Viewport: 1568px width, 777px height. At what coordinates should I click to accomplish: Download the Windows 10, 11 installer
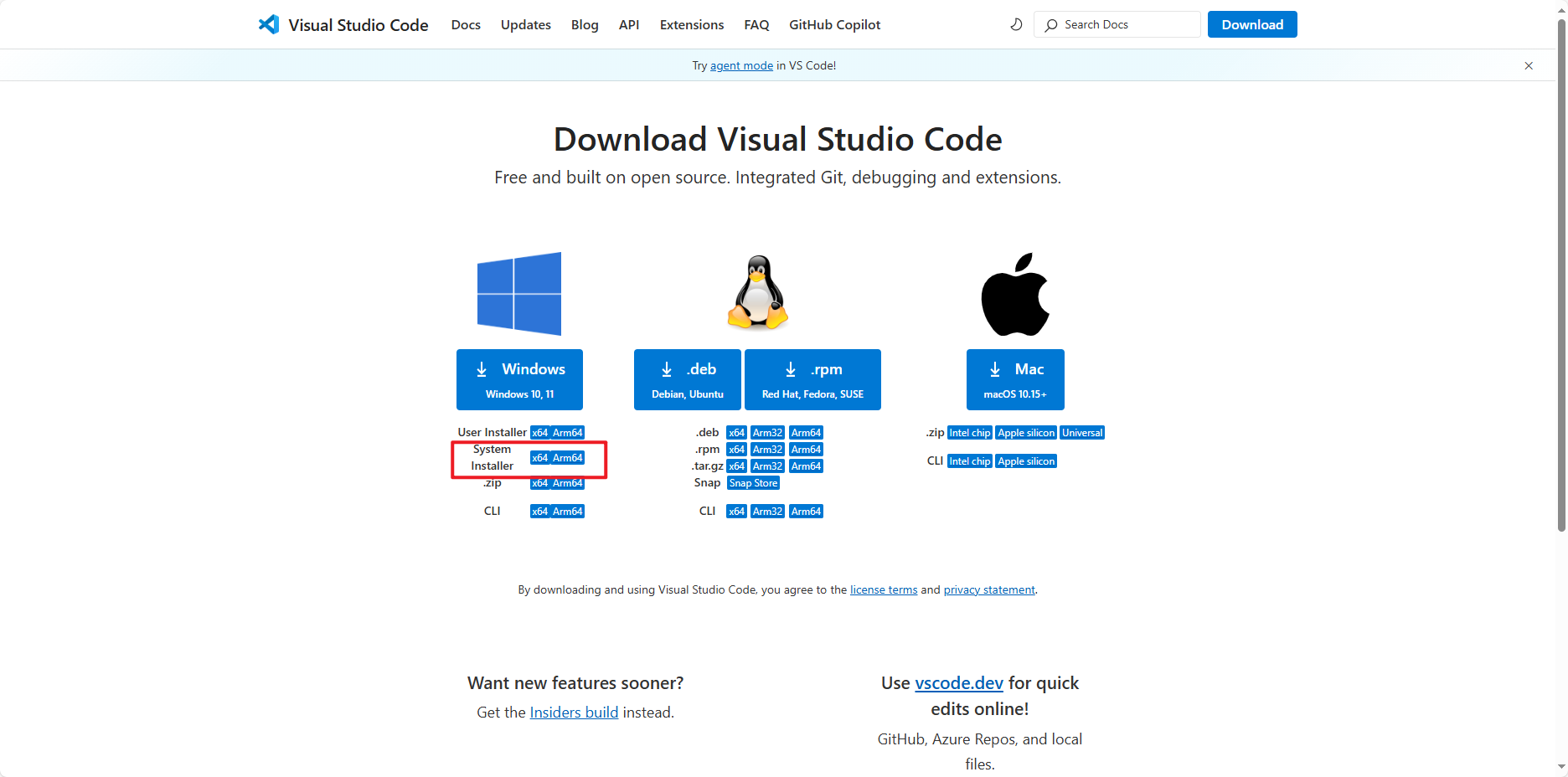point(519,379)
